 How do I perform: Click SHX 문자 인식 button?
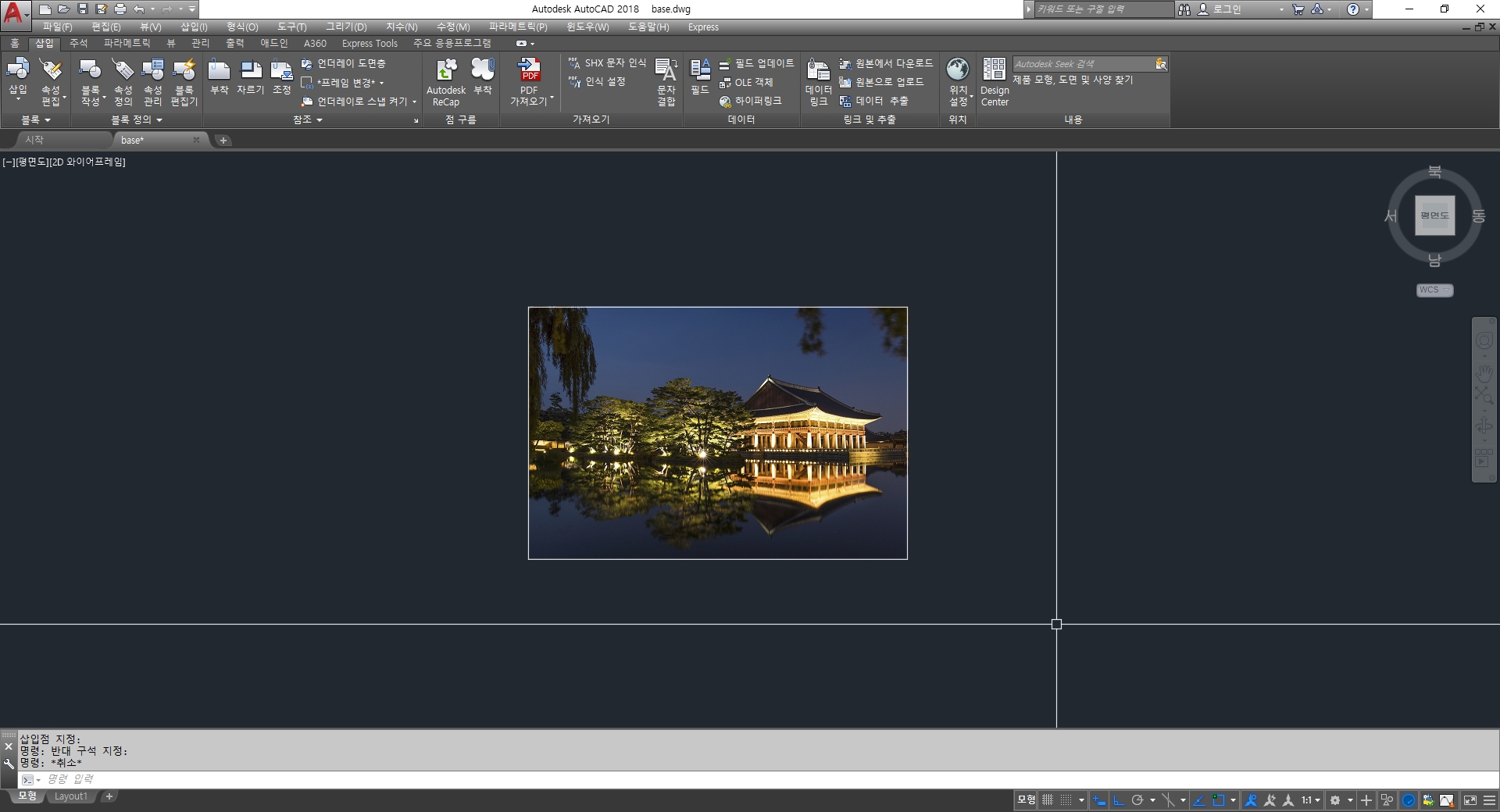(x=608, y=63)
